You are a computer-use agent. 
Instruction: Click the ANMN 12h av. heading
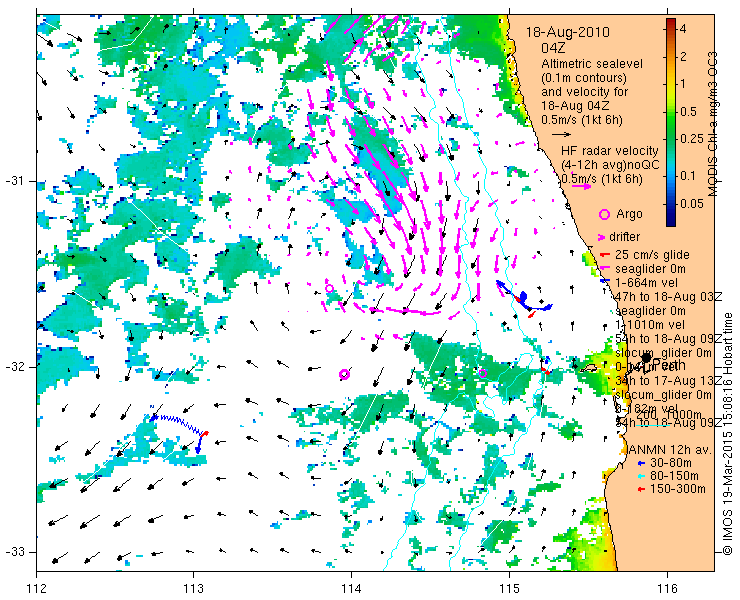pyautogui.click(x=669, y=450)
